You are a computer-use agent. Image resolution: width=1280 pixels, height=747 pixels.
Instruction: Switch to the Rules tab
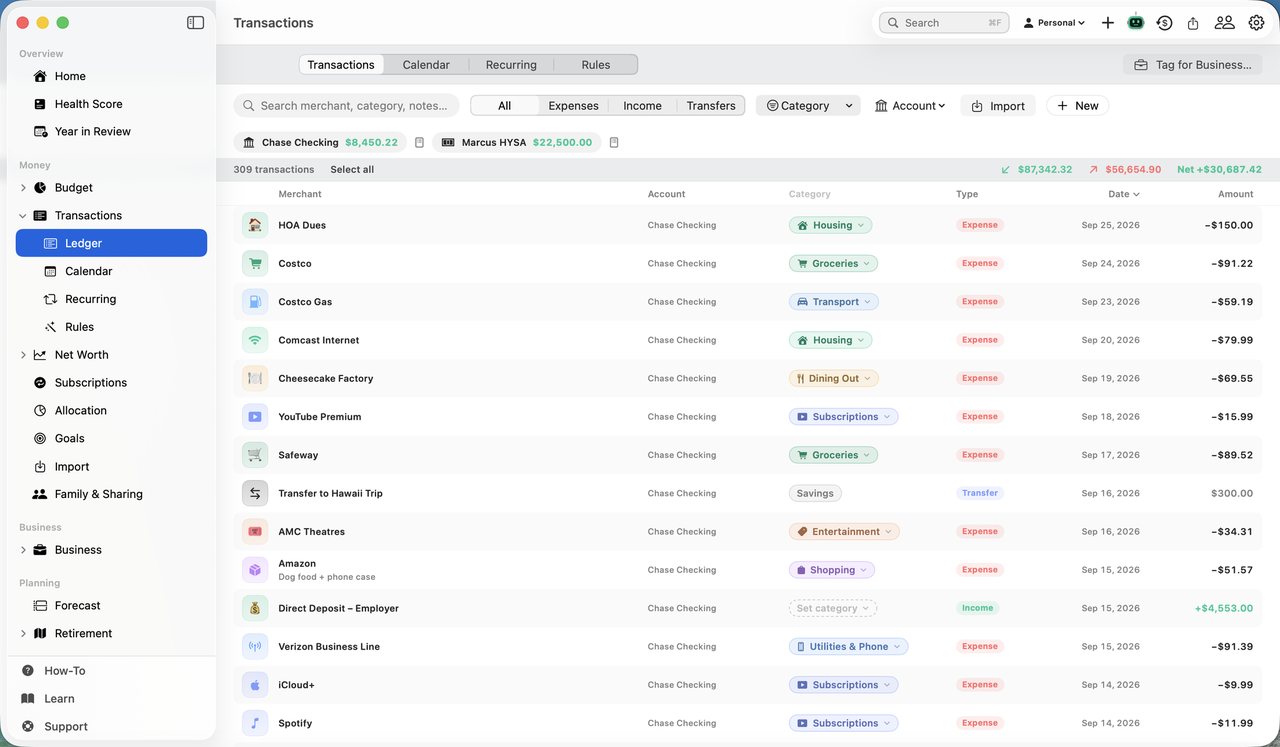(x=596, y=65)
